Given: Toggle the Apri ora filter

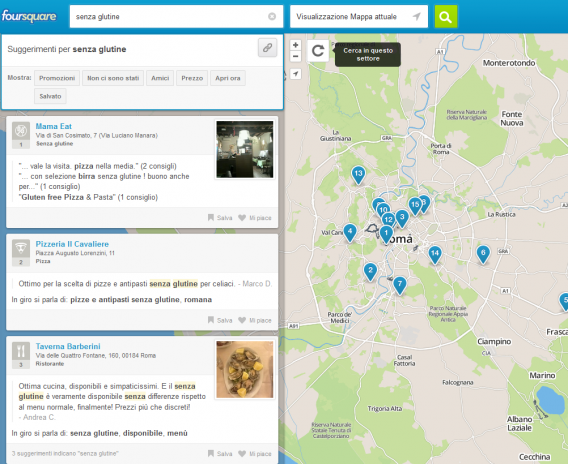Looking at the screenshot, I should [227, 78].
